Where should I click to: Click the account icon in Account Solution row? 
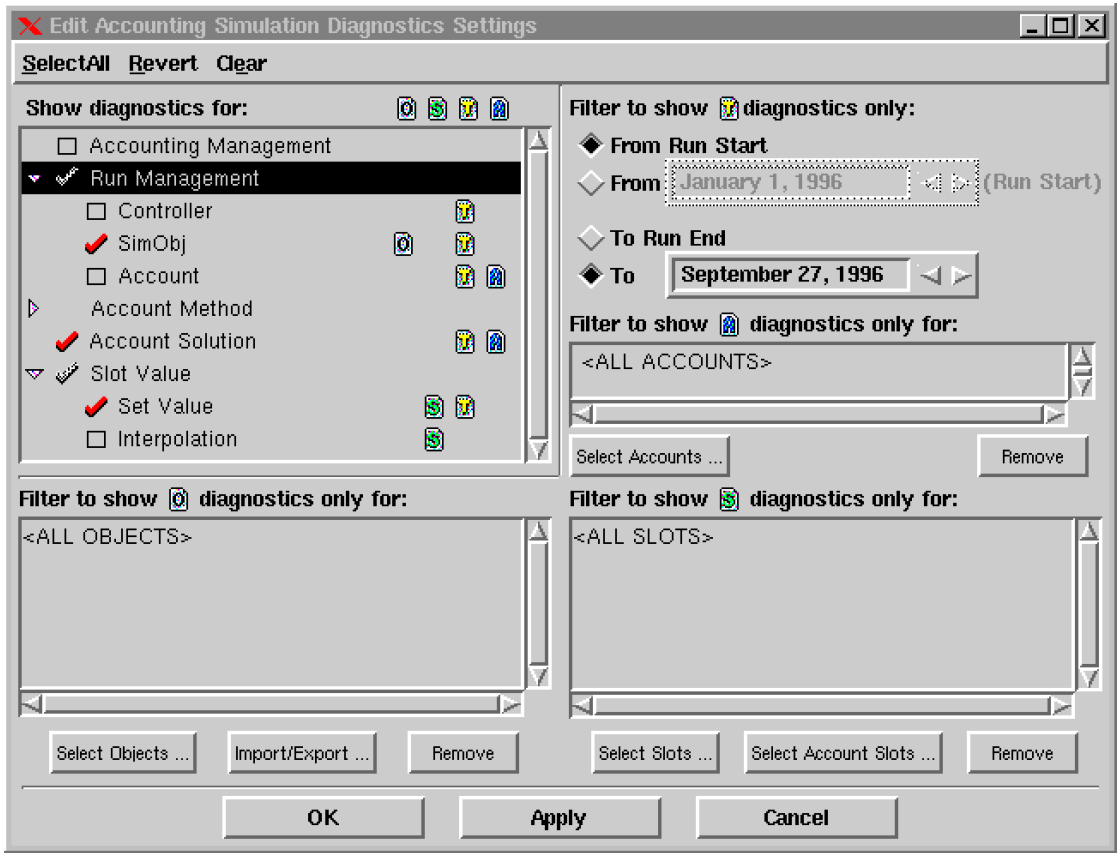(x=496, y=342)
